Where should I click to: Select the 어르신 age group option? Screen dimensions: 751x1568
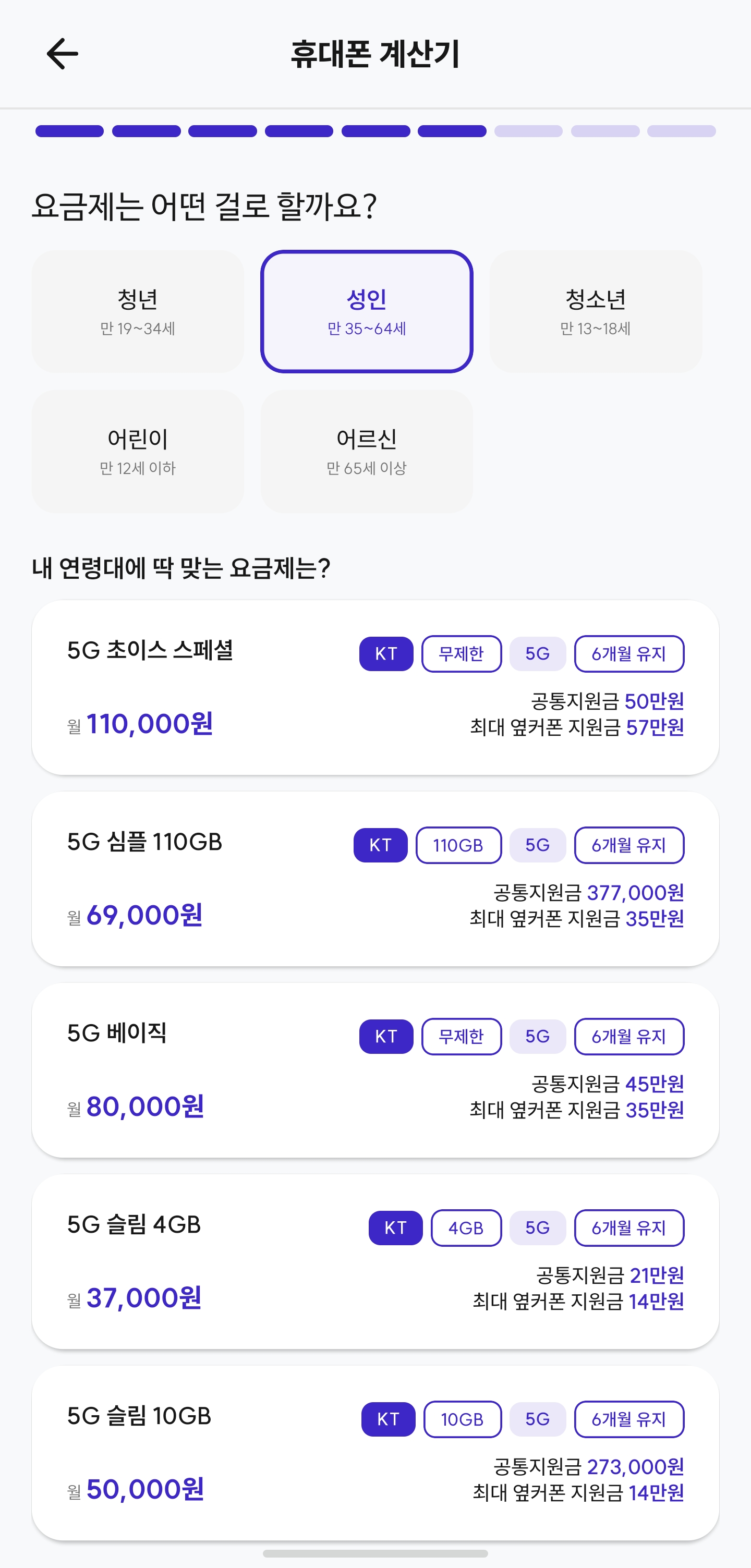tap(366, 451)
